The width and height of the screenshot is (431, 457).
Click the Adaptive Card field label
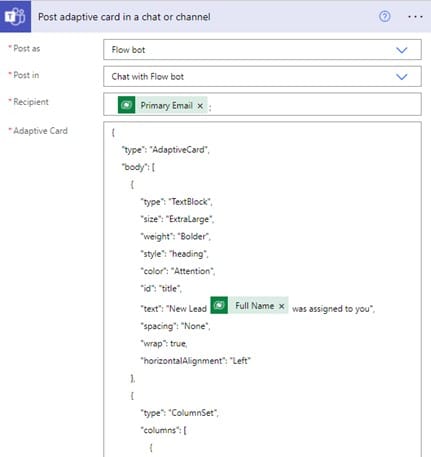click(40, 131)
